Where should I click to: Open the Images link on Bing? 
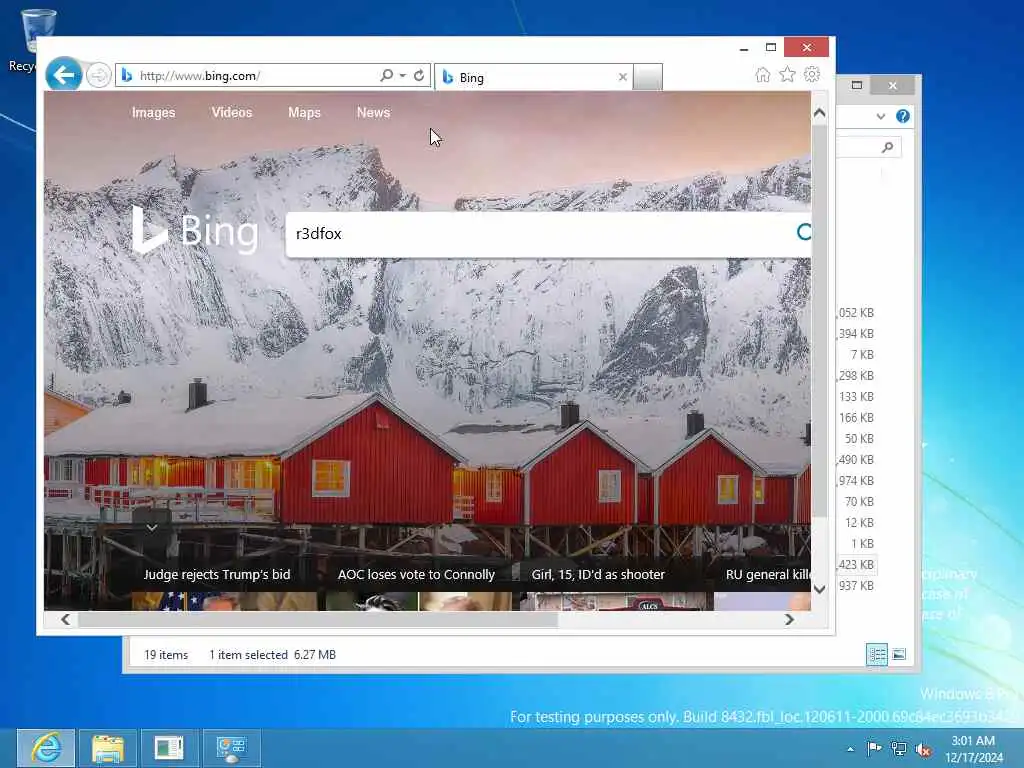153,112
